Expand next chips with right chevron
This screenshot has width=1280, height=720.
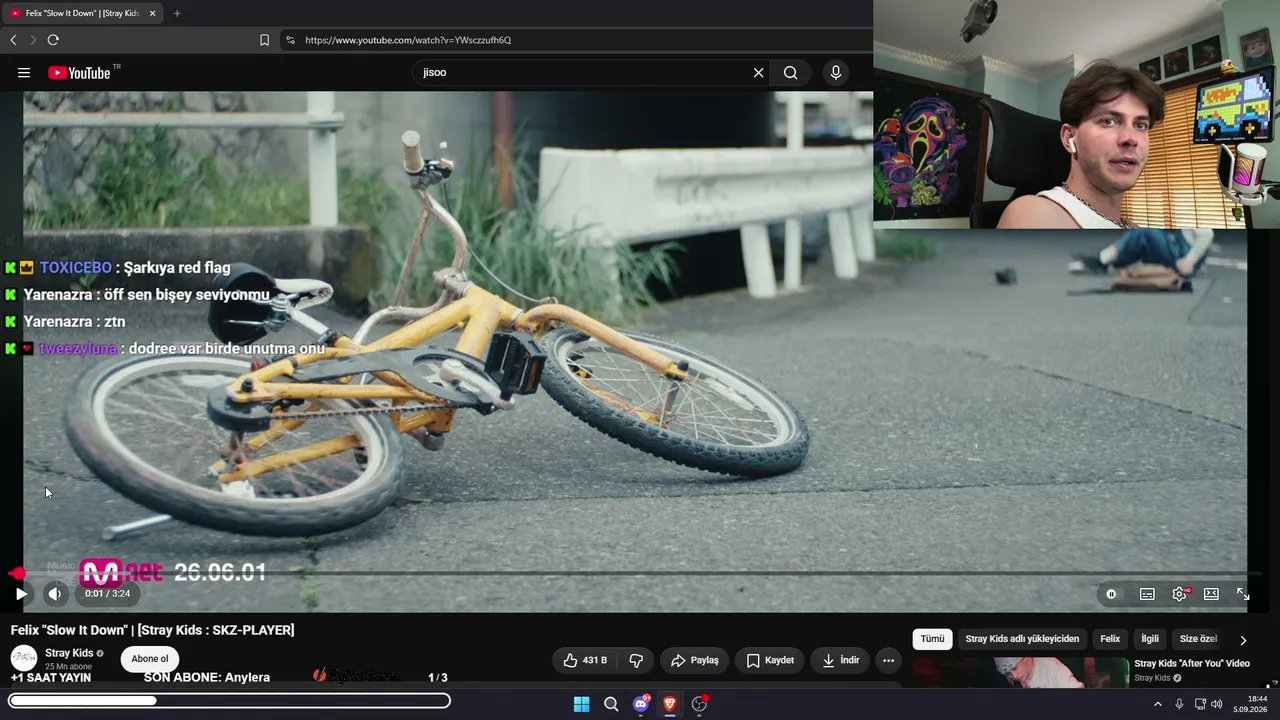pos(1243,640)
